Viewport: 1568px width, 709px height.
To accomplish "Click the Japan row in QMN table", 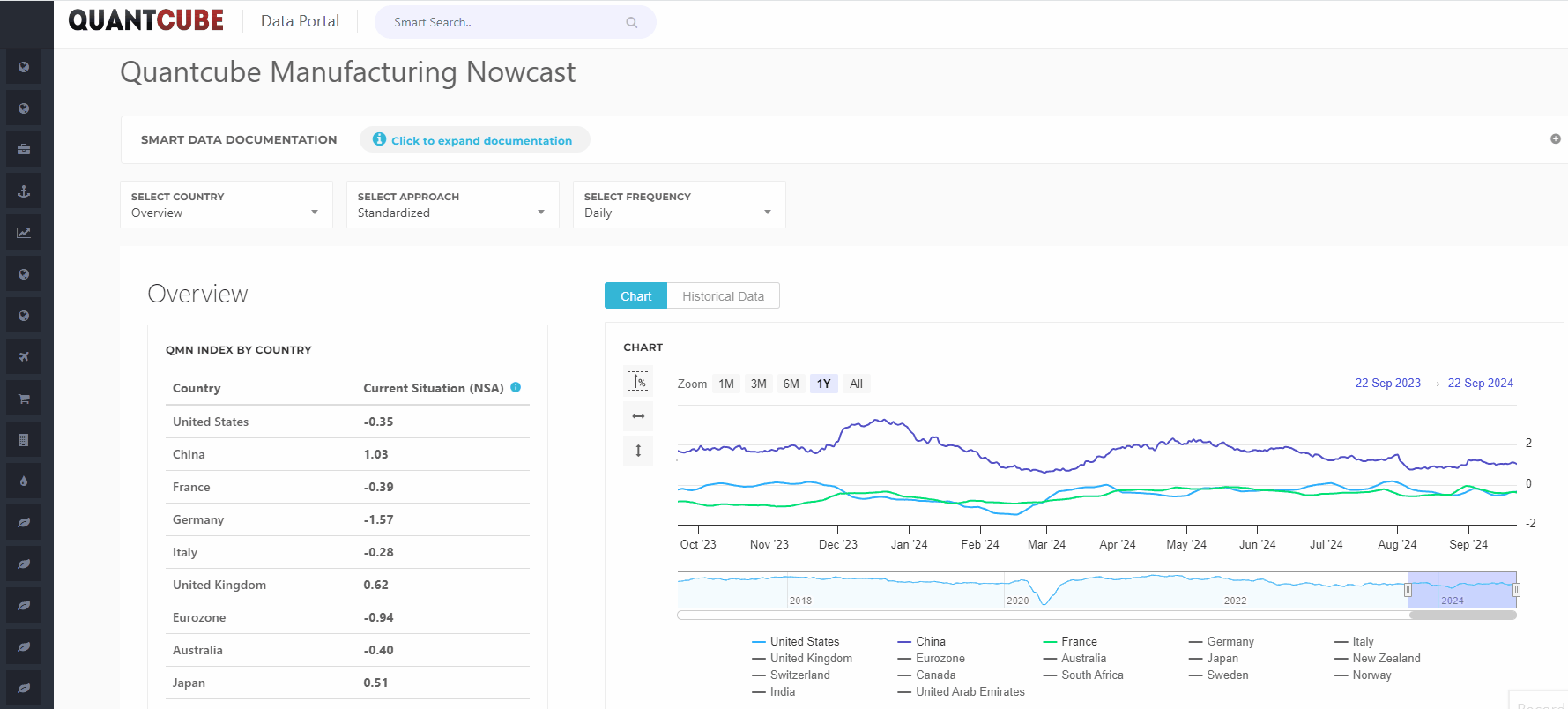I will click(x=347, y=683).
